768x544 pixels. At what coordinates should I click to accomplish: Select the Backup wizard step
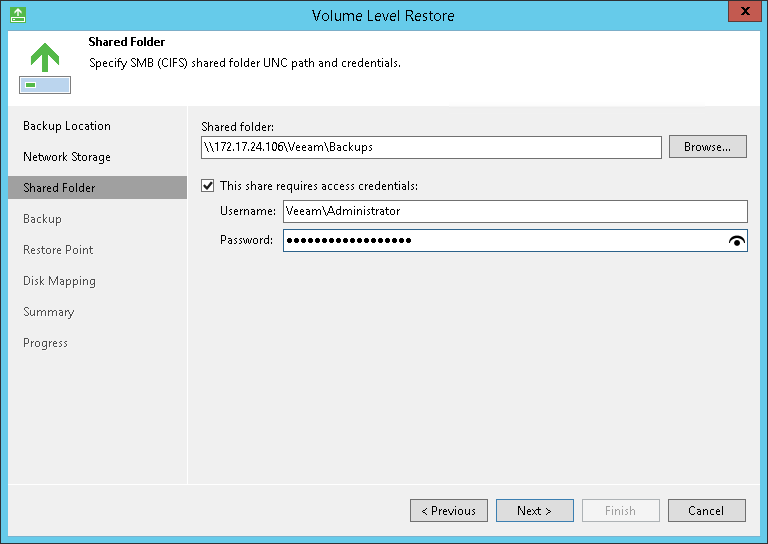coord(42,218)
